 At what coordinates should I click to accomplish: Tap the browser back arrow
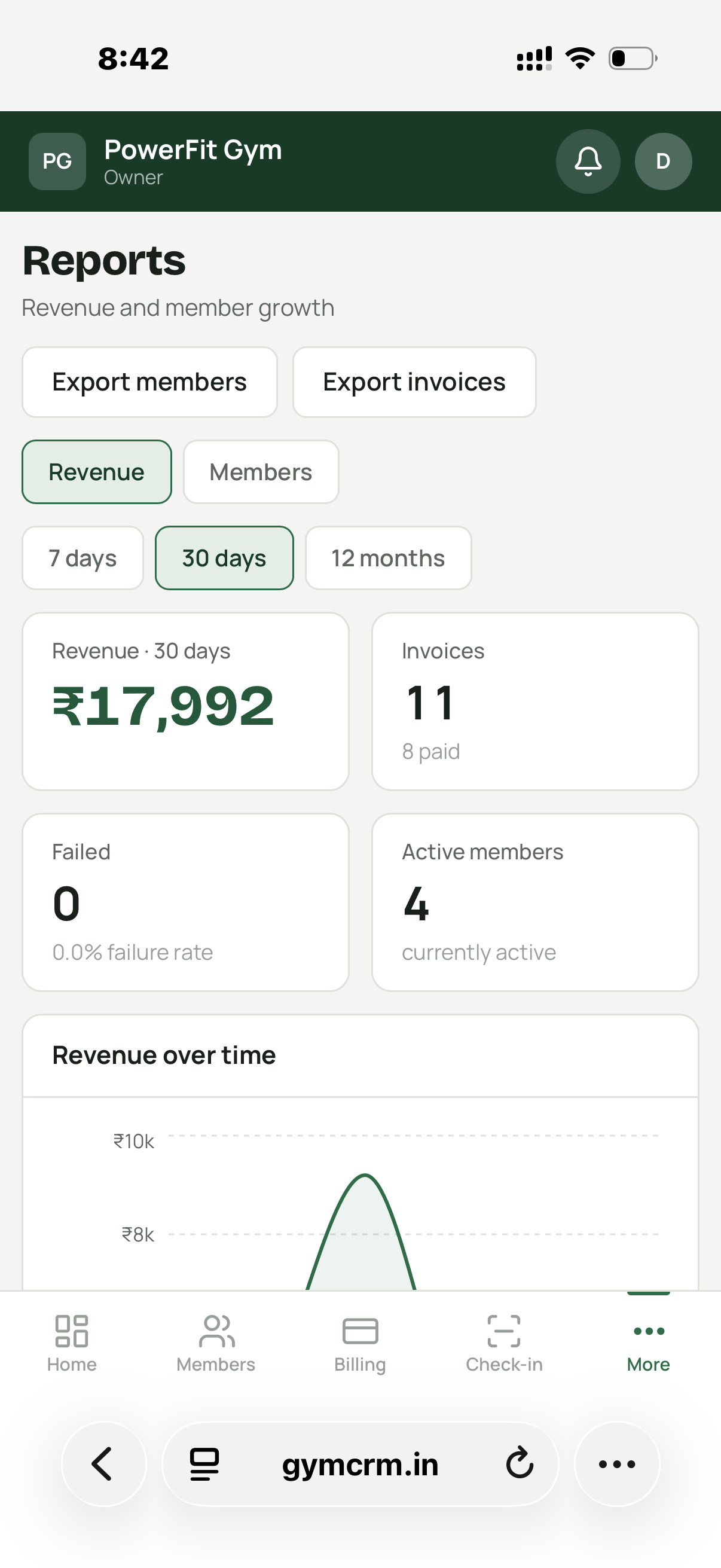(x=103, y=1464)
